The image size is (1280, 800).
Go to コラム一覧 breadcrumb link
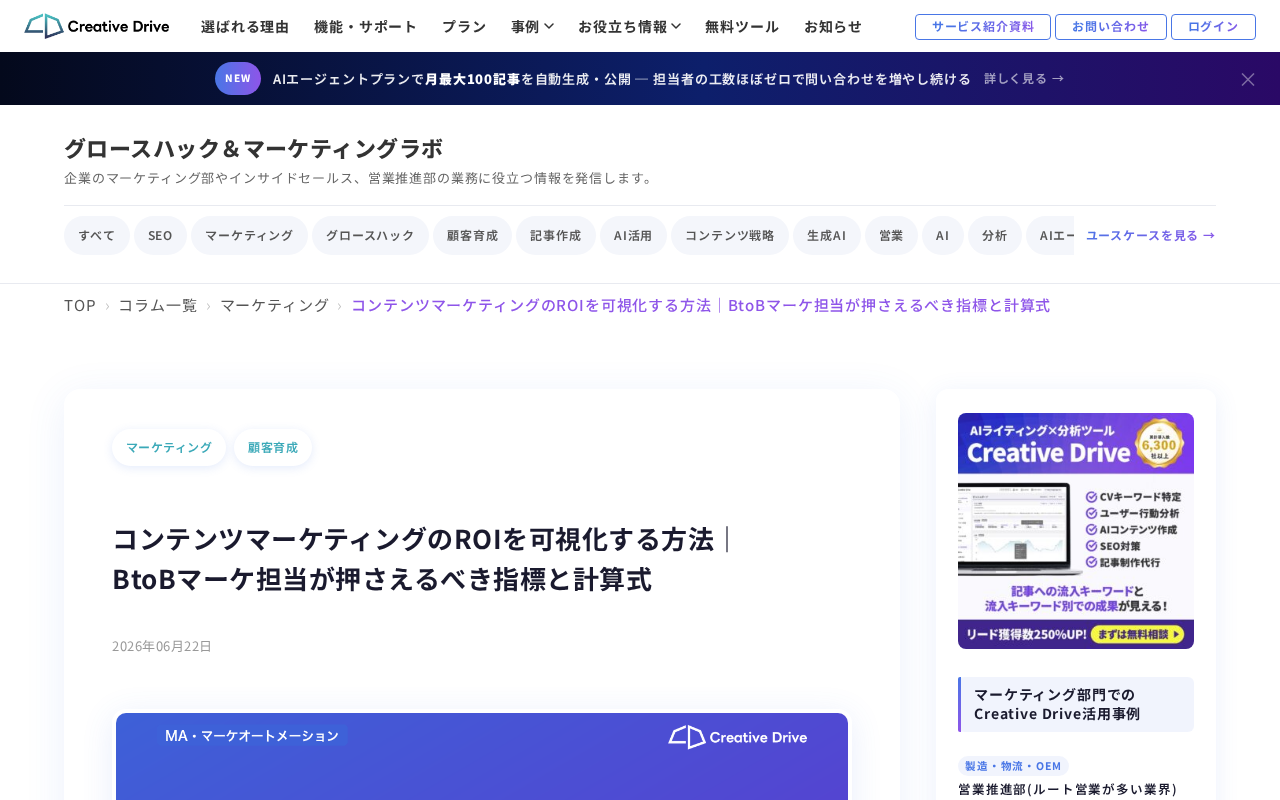(x=158, y=305)
